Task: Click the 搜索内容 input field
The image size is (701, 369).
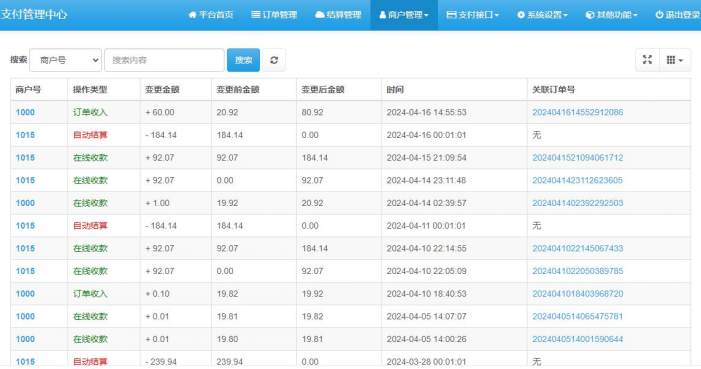Action: click(165, 60)
